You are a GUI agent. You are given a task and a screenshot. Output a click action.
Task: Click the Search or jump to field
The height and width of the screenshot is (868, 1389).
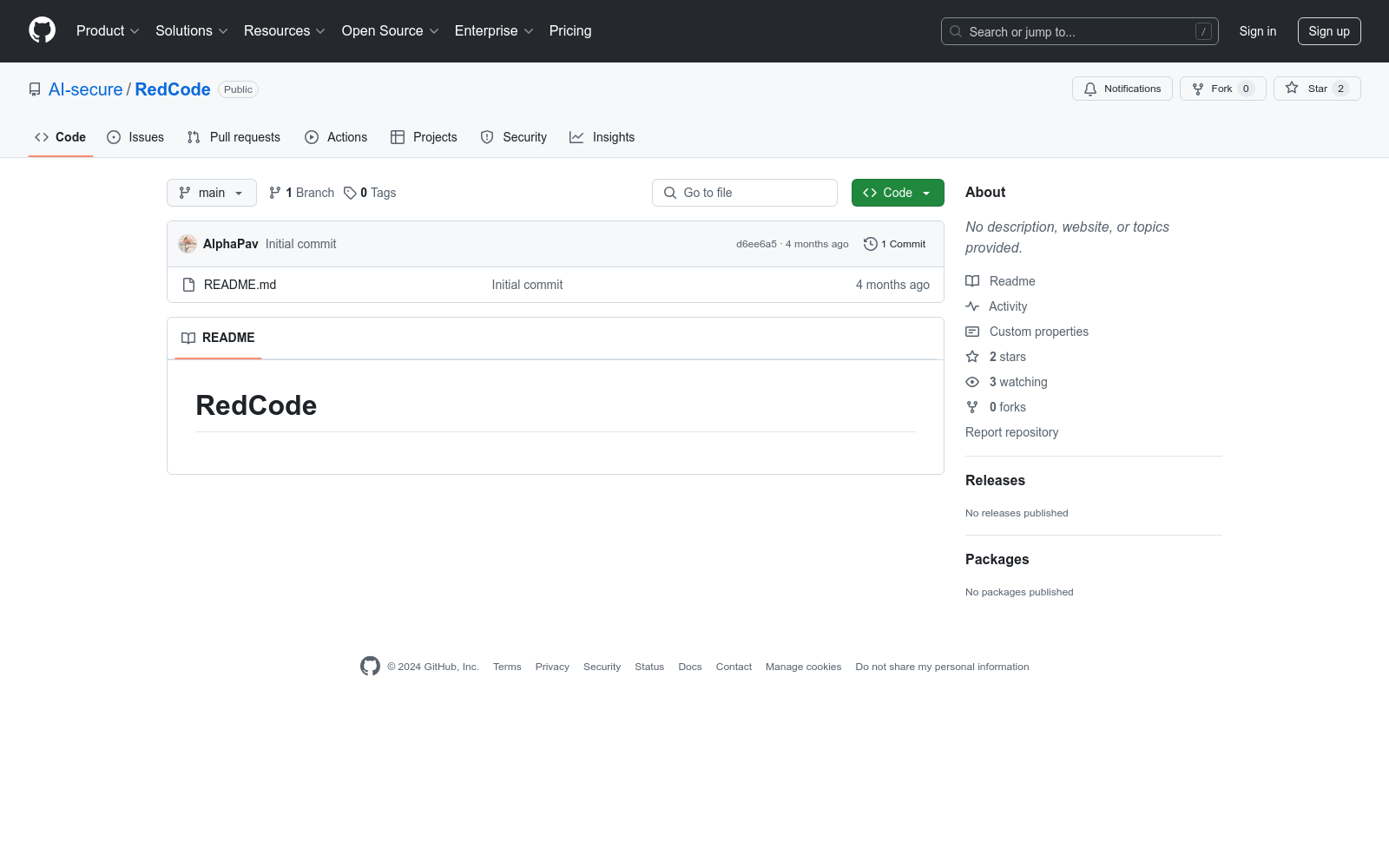[x=1080, y=31]
